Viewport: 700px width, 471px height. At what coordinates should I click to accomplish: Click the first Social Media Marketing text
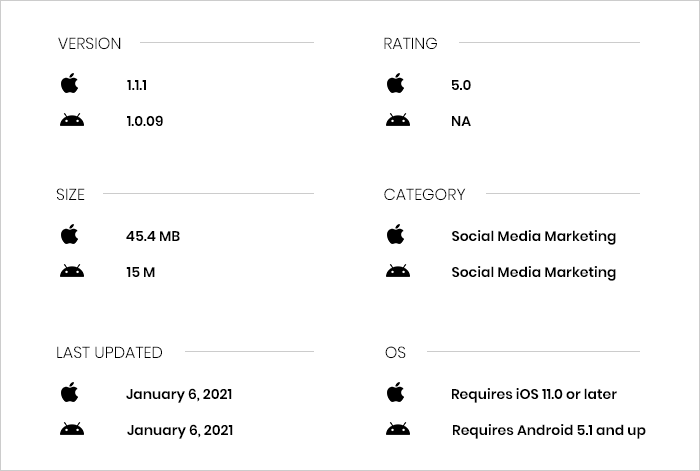point(533,236)
